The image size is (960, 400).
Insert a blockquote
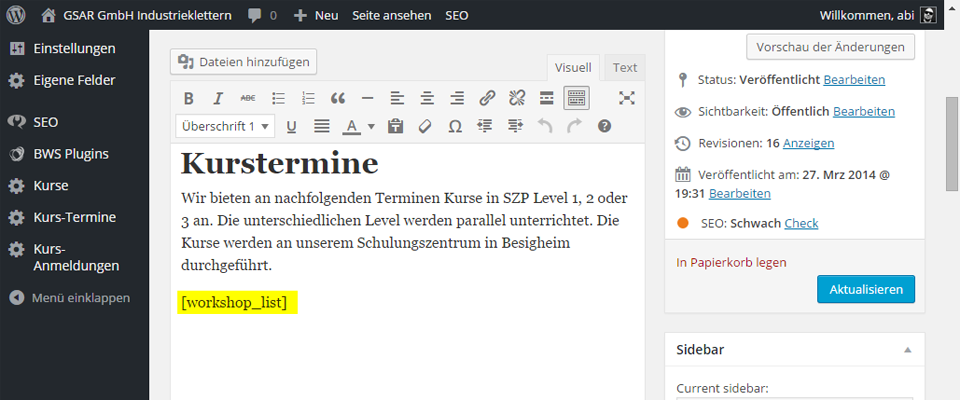point(338,98)
